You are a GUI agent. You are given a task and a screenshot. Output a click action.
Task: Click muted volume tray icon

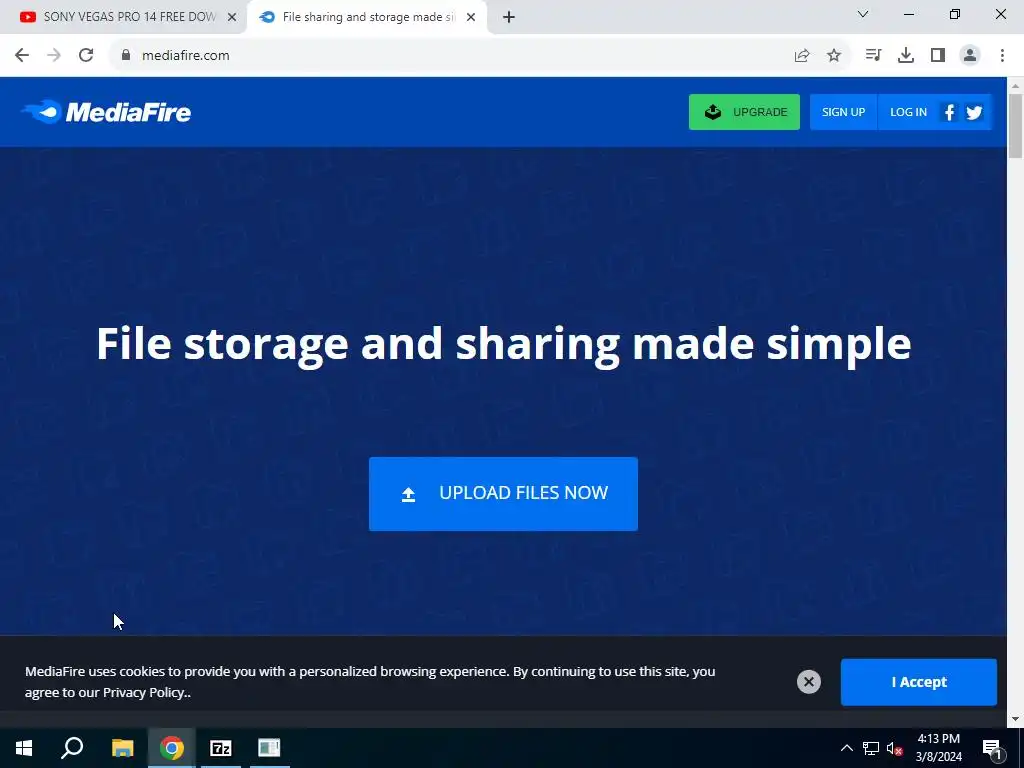pos(895,748)
